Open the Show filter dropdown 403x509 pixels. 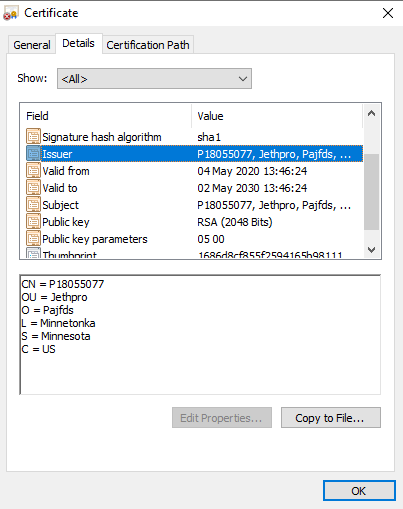[154, 79]
